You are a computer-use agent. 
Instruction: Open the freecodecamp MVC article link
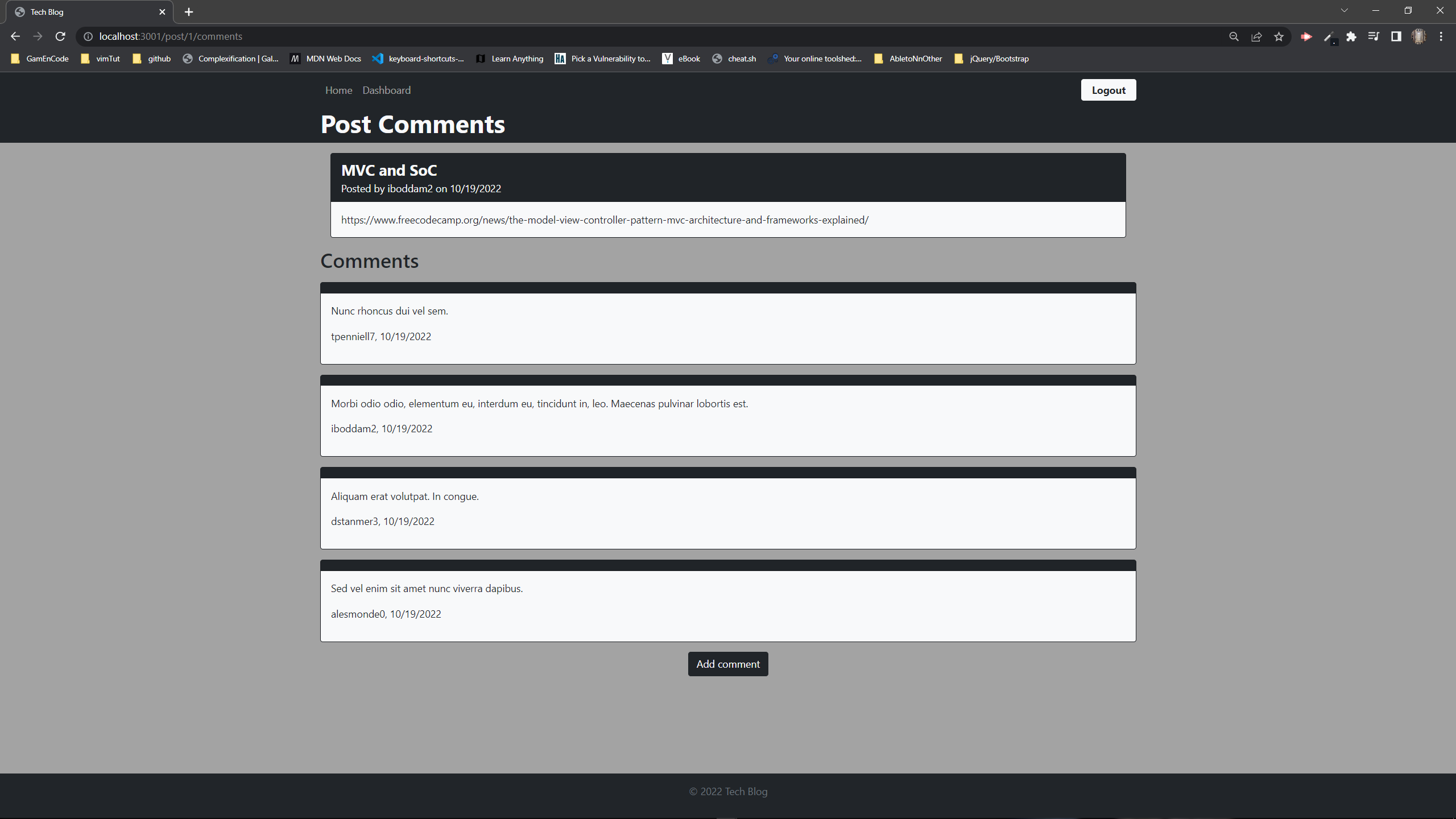(605, 220)
